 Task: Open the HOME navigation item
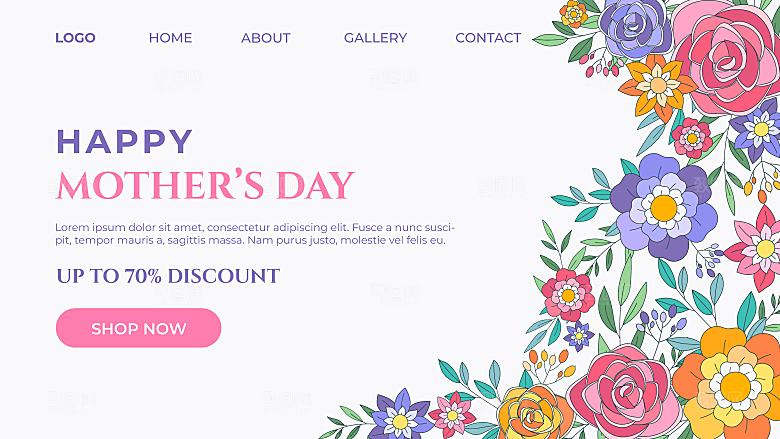coord(170,38)
